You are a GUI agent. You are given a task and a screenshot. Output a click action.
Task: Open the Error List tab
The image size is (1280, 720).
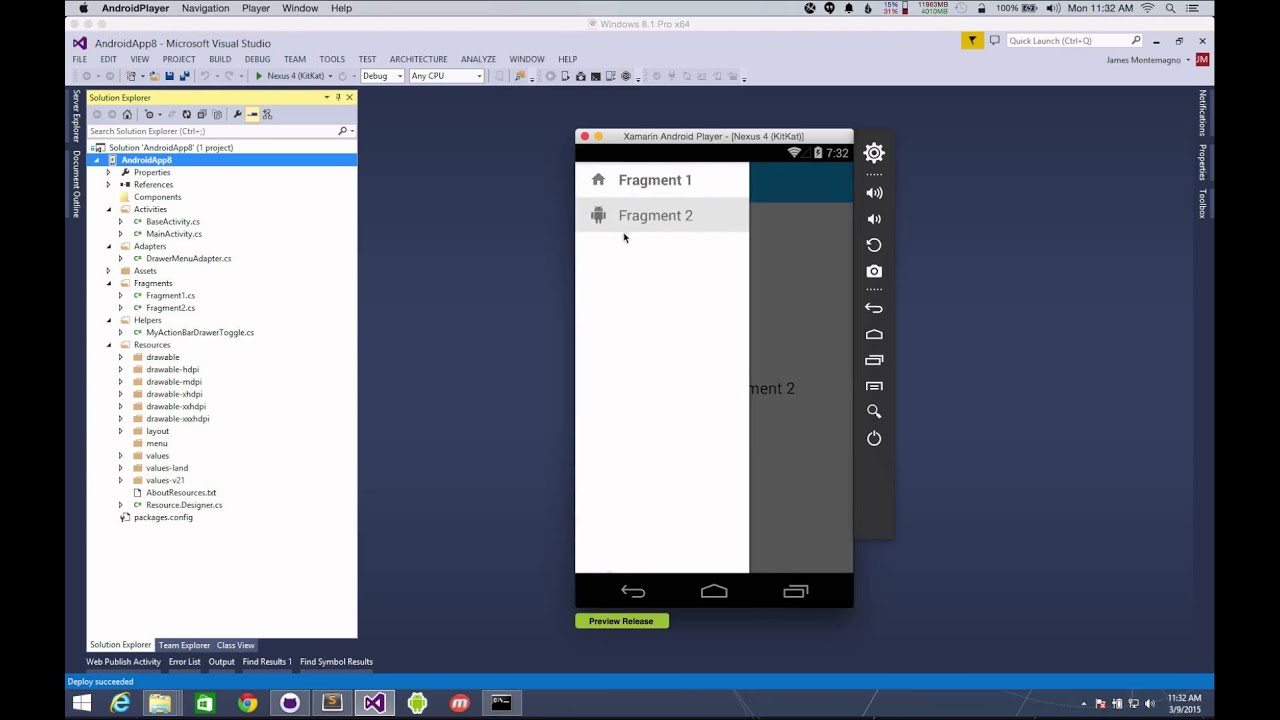point(185,662)
